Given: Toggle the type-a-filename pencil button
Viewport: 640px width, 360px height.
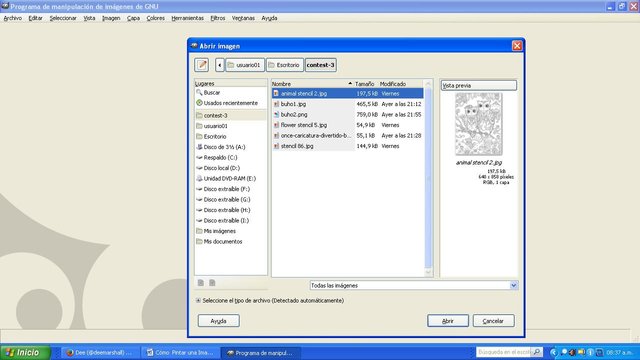Looking at the screenshot, I should (x=202, y=65).
